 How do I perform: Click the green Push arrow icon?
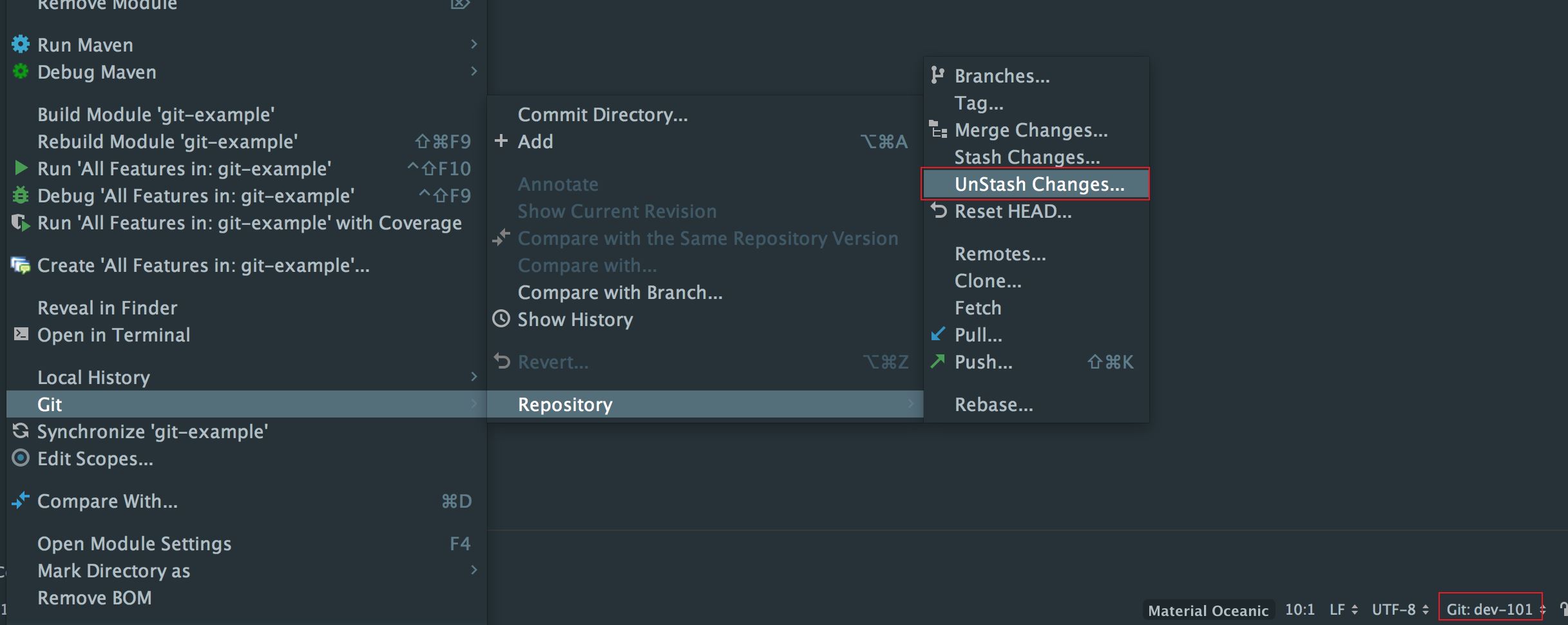[937, 361]
